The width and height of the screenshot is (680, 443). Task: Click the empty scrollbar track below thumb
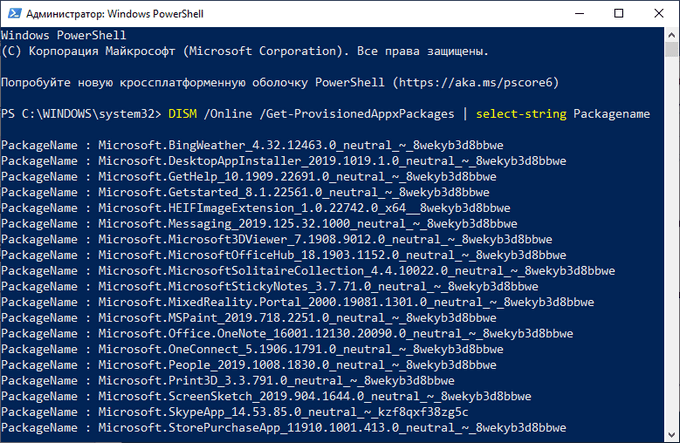pyautogui.click(x=671, y=242)
